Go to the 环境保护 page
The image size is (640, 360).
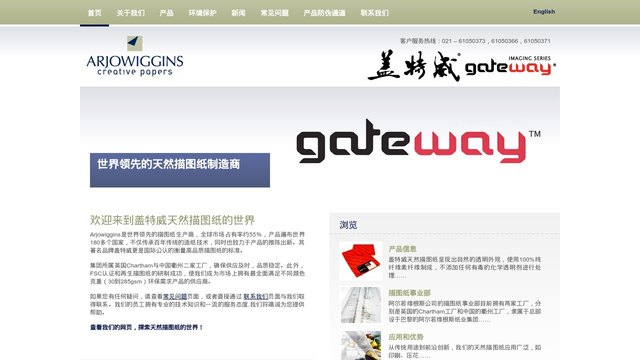coord(202,13)
